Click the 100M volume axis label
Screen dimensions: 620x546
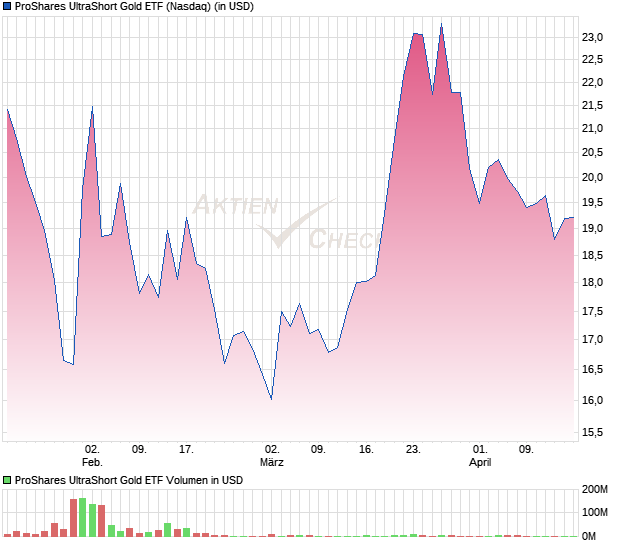pyautogui.click(x=596, y=513)
